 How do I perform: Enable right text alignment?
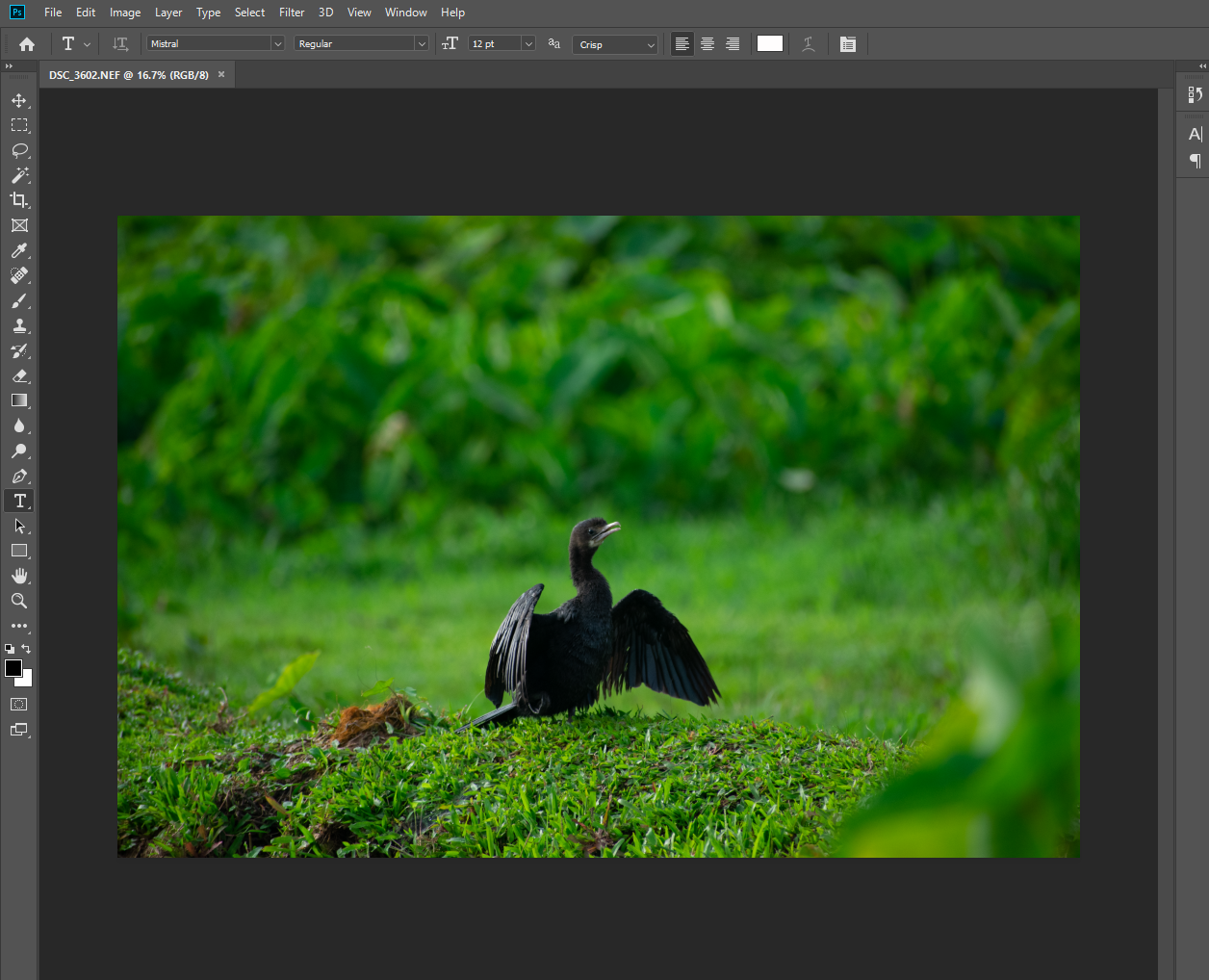[x=733, y=43]
